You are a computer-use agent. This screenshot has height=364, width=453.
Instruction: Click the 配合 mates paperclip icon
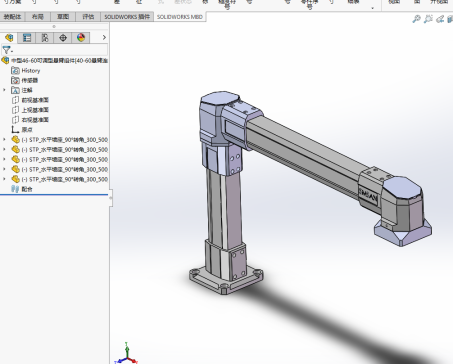(x=15, y=189)
